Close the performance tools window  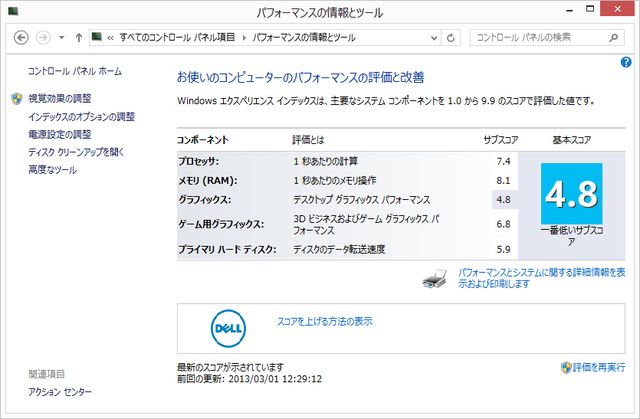click(x=618, y=9)
